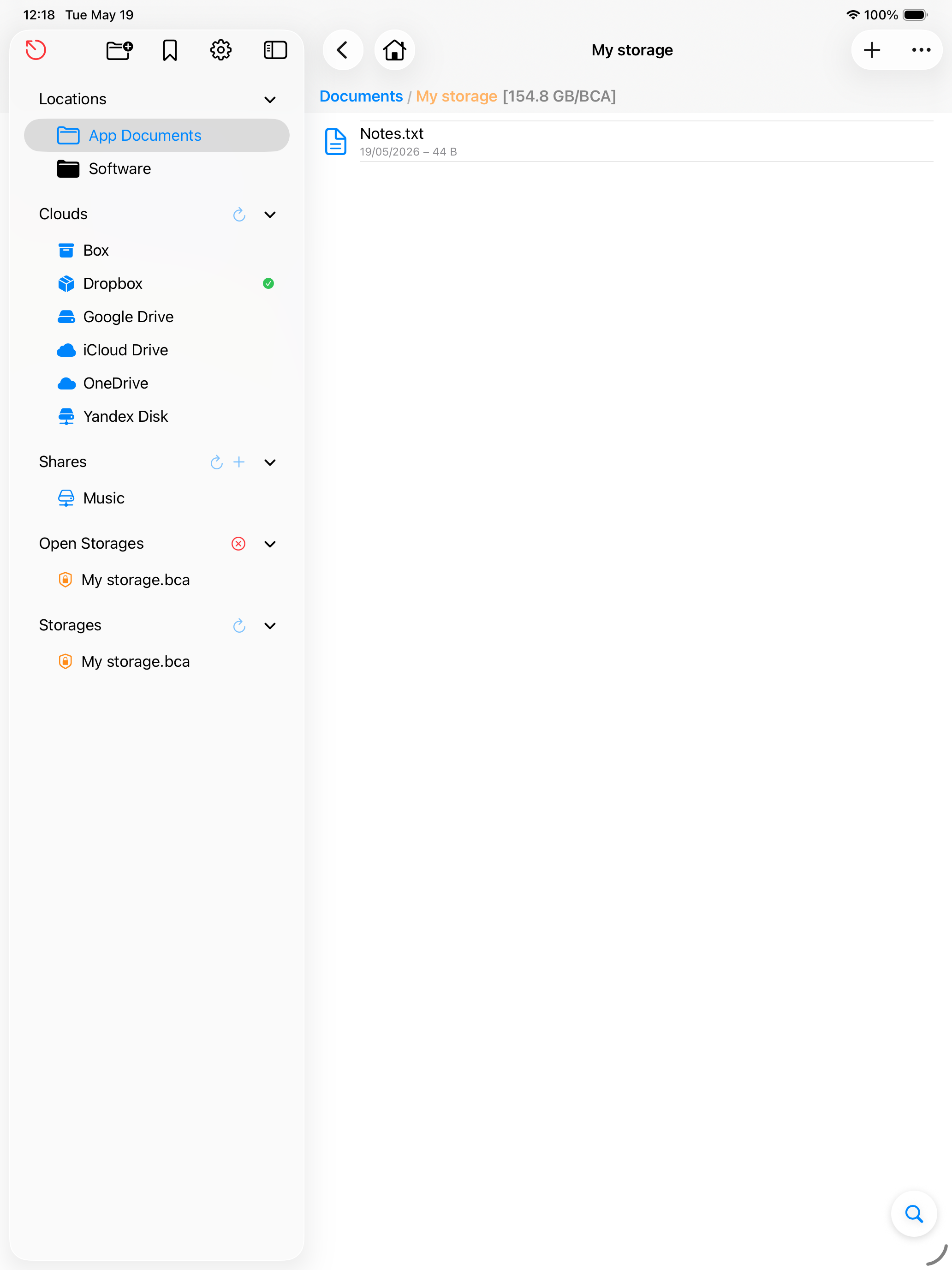Click the Shares section header

[63, 462]
